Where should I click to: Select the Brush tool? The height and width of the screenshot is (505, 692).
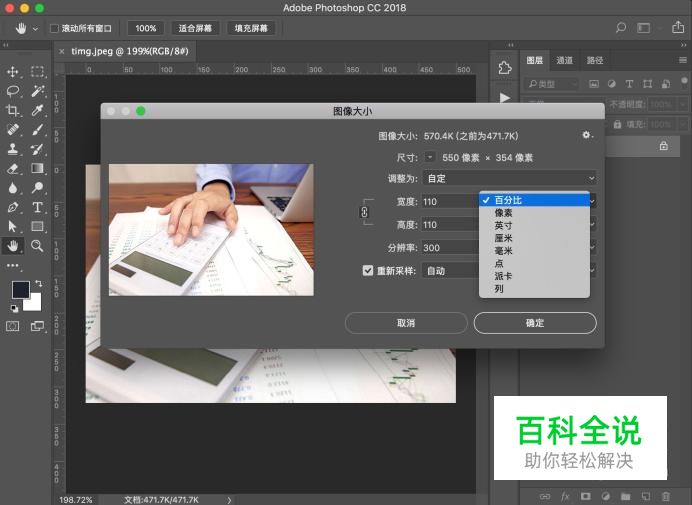pyautogui.click(x=37, y=129)
